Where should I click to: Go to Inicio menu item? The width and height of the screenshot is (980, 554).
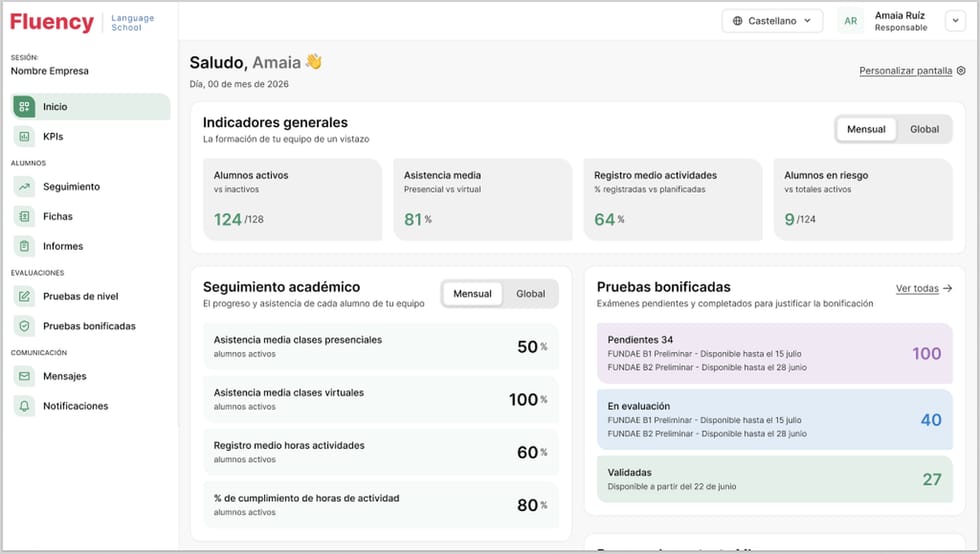(x=91, y=107)
